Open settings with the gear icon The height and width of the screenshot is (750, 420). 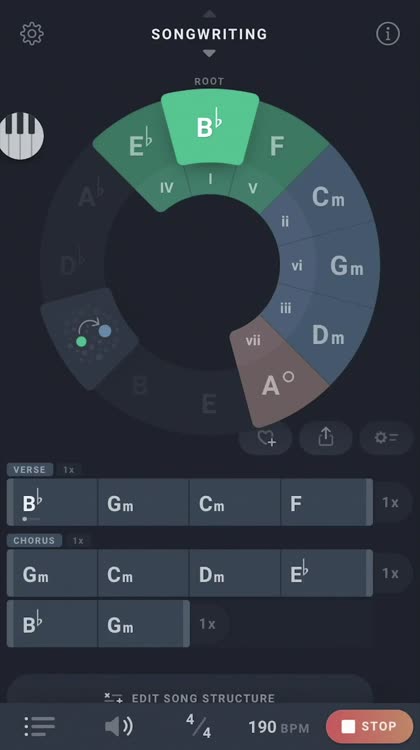click(32, 34)
